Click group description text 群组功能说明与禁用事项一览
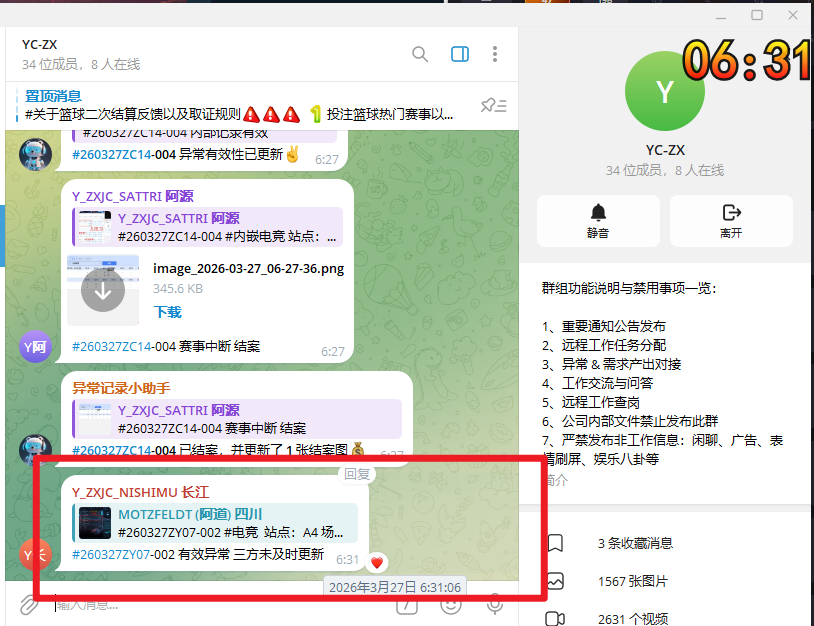814x626 pixels. pos(629,288)
